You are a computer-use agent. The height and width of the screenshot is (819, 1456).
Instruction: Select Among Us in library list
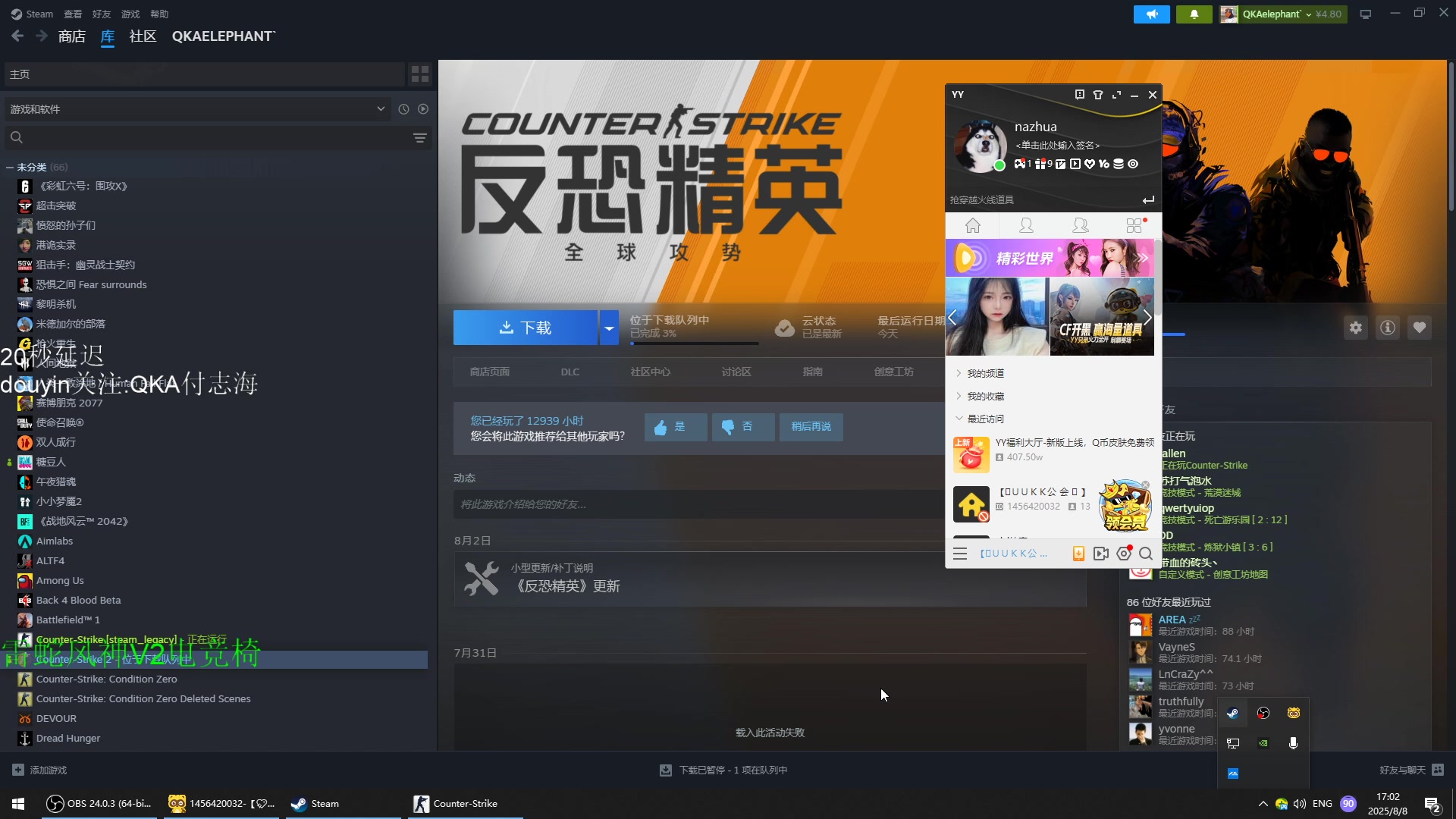coord(60,580)
